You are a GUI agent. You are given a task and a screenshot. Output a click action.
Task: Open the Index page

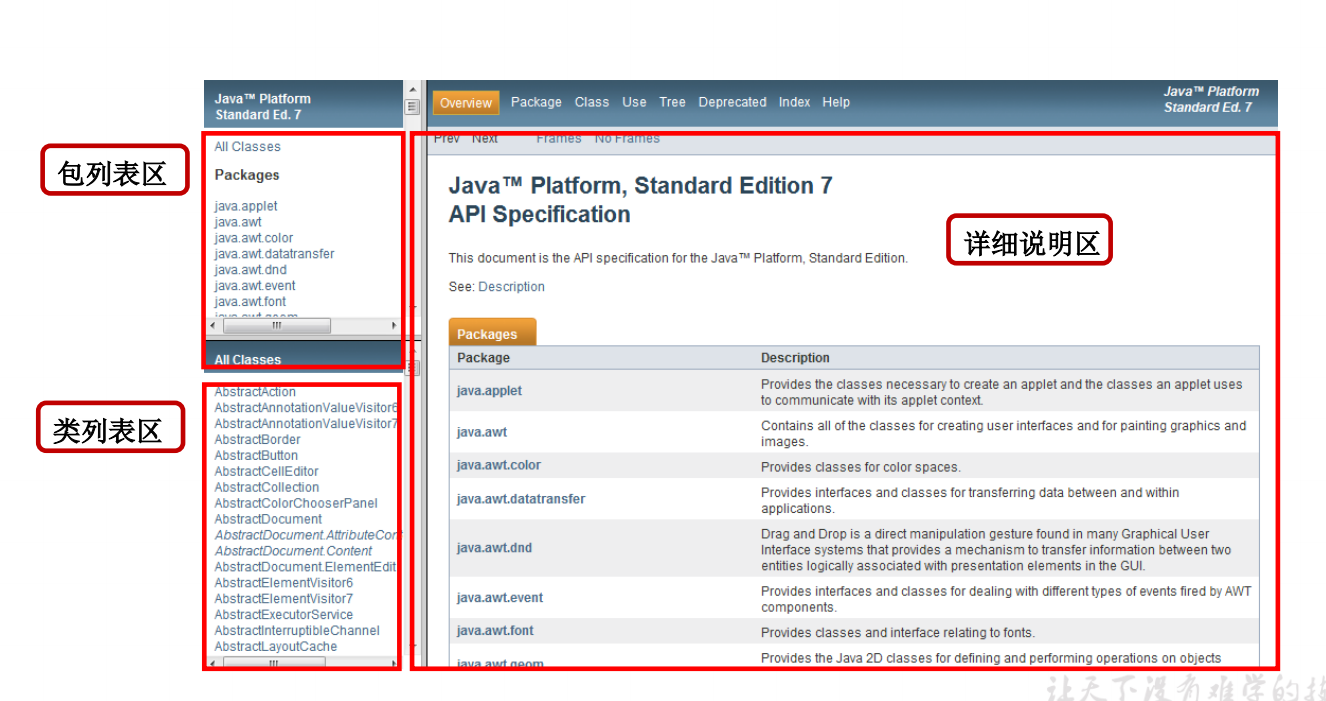(794, 102)
